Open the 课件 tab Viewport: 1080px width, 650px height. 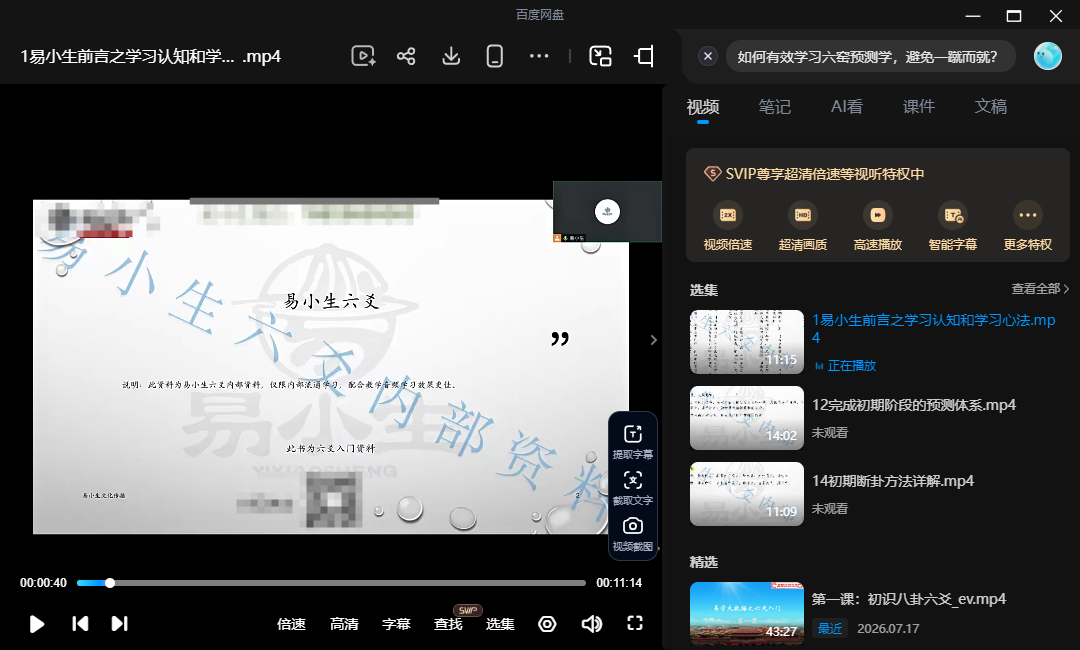919,107
